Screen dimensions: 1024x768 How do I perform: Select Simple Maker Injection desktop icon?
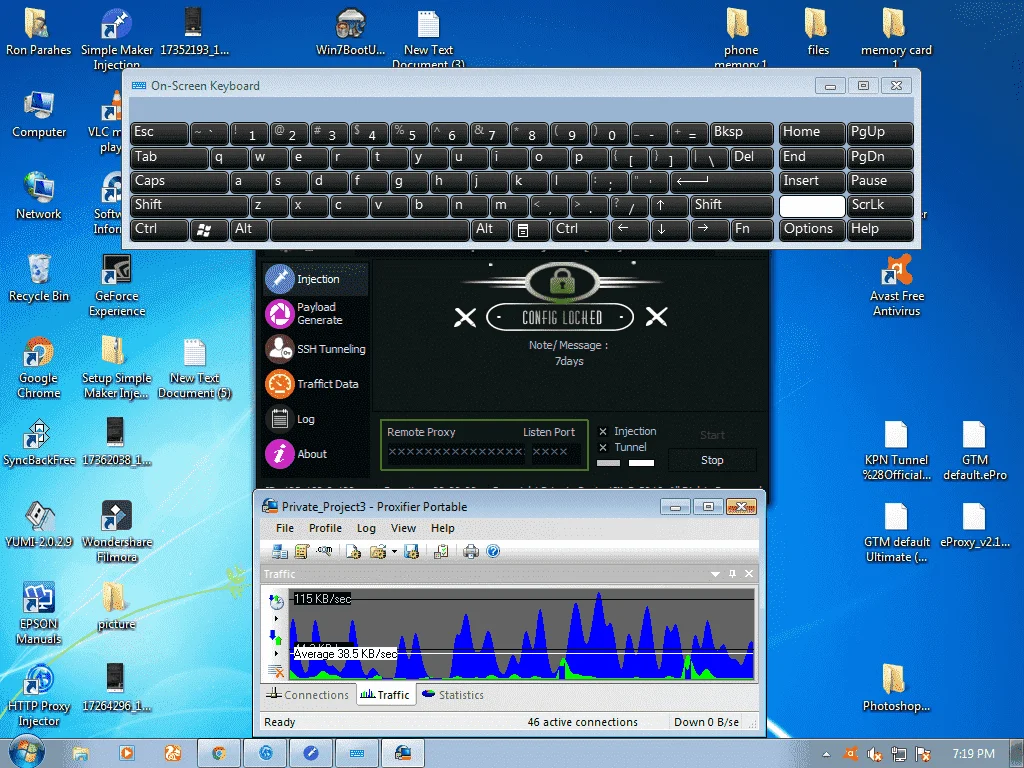pos(116,39)
